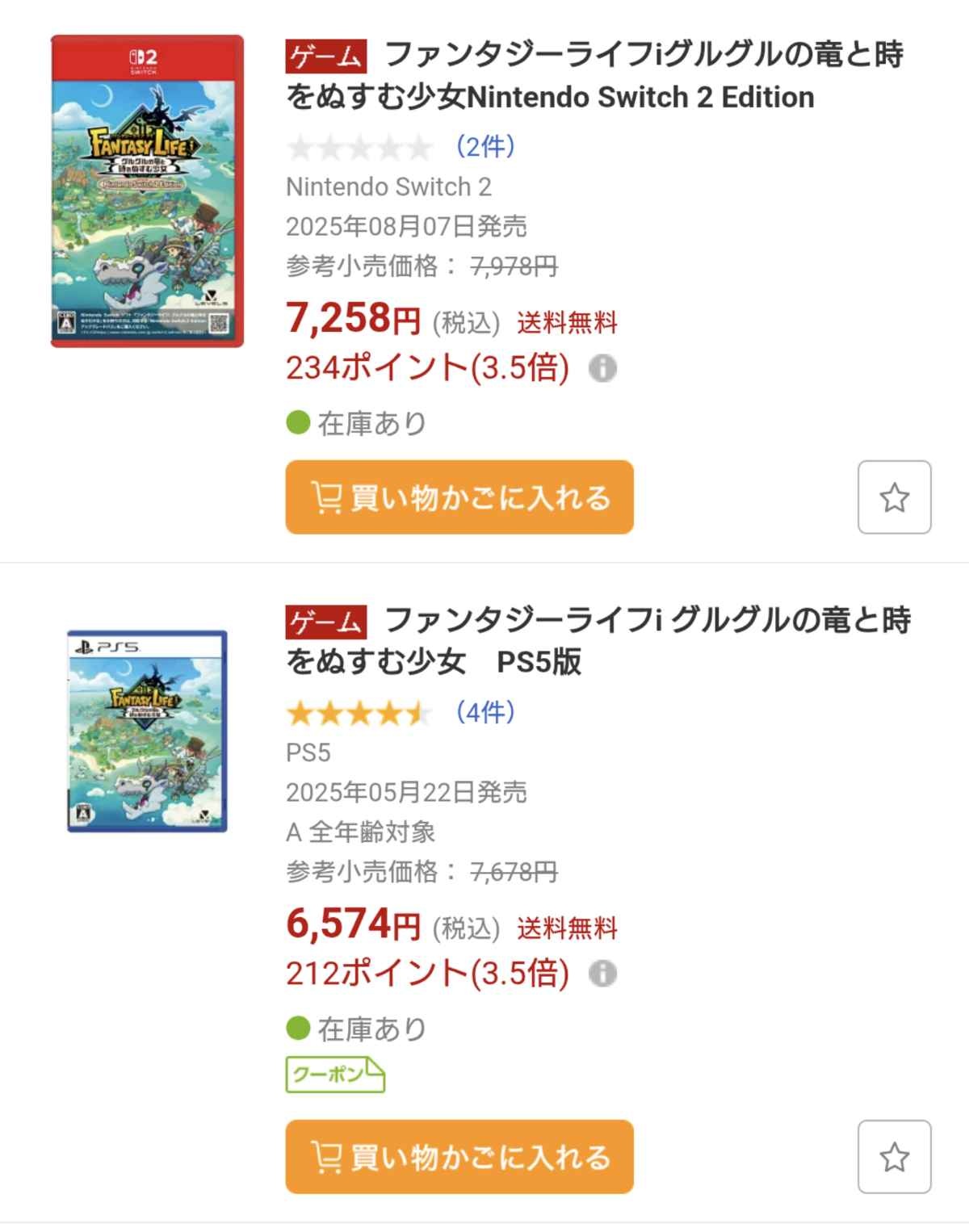
Task: Favorite the Nintendo Switch 2 Edition item
Action: [894, 497]
